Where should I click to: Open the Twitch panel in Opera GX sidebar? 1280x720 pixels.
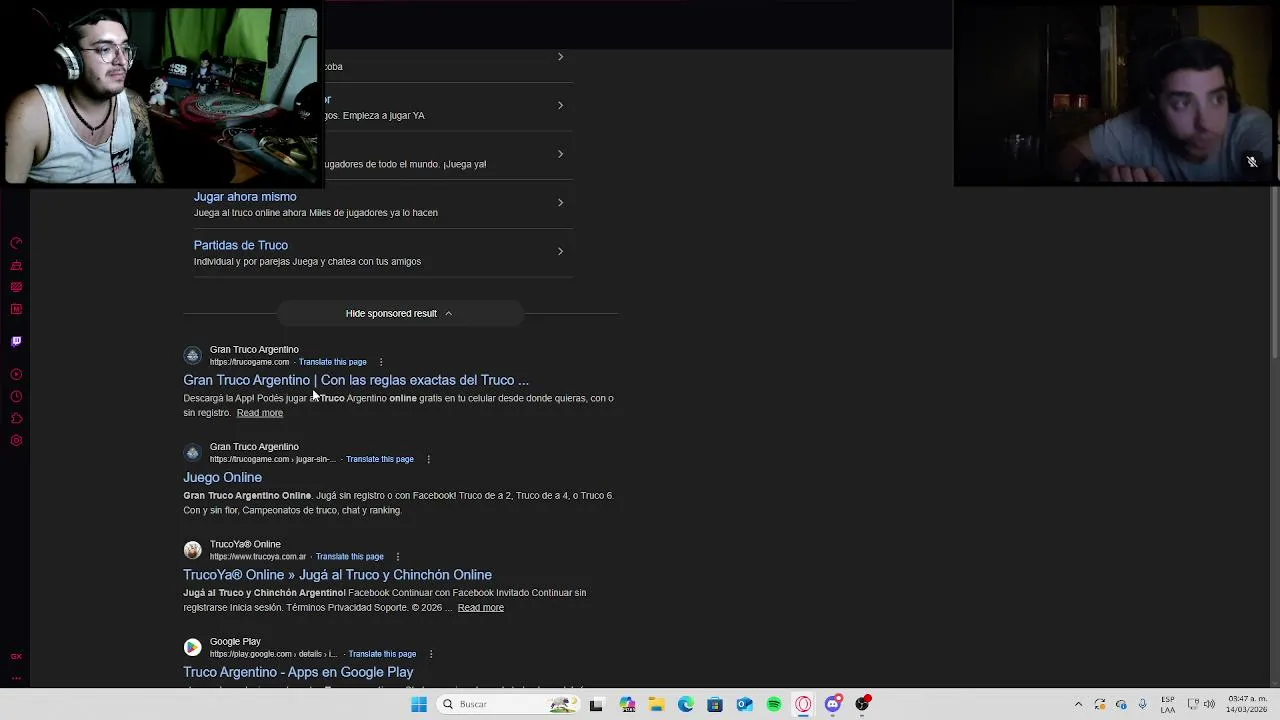click(x=16, y=341)
